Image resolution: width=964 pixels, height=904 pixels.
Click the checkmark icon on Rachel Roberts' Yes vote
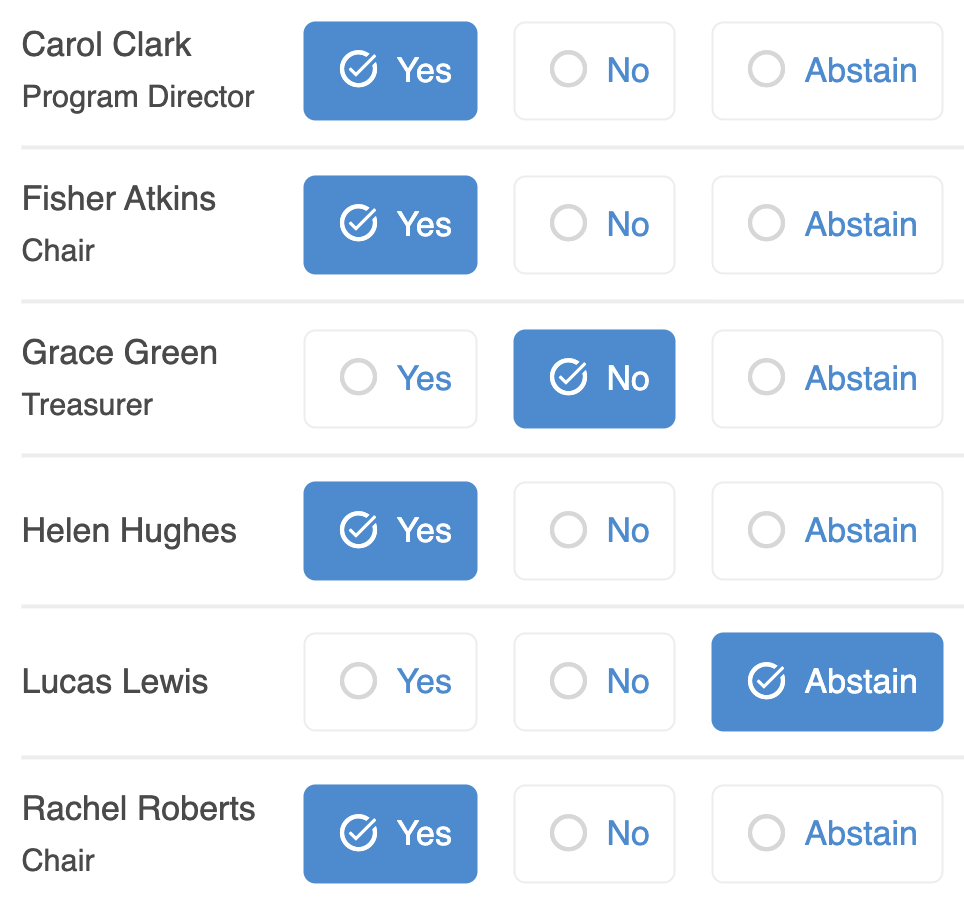pos(358,833)
